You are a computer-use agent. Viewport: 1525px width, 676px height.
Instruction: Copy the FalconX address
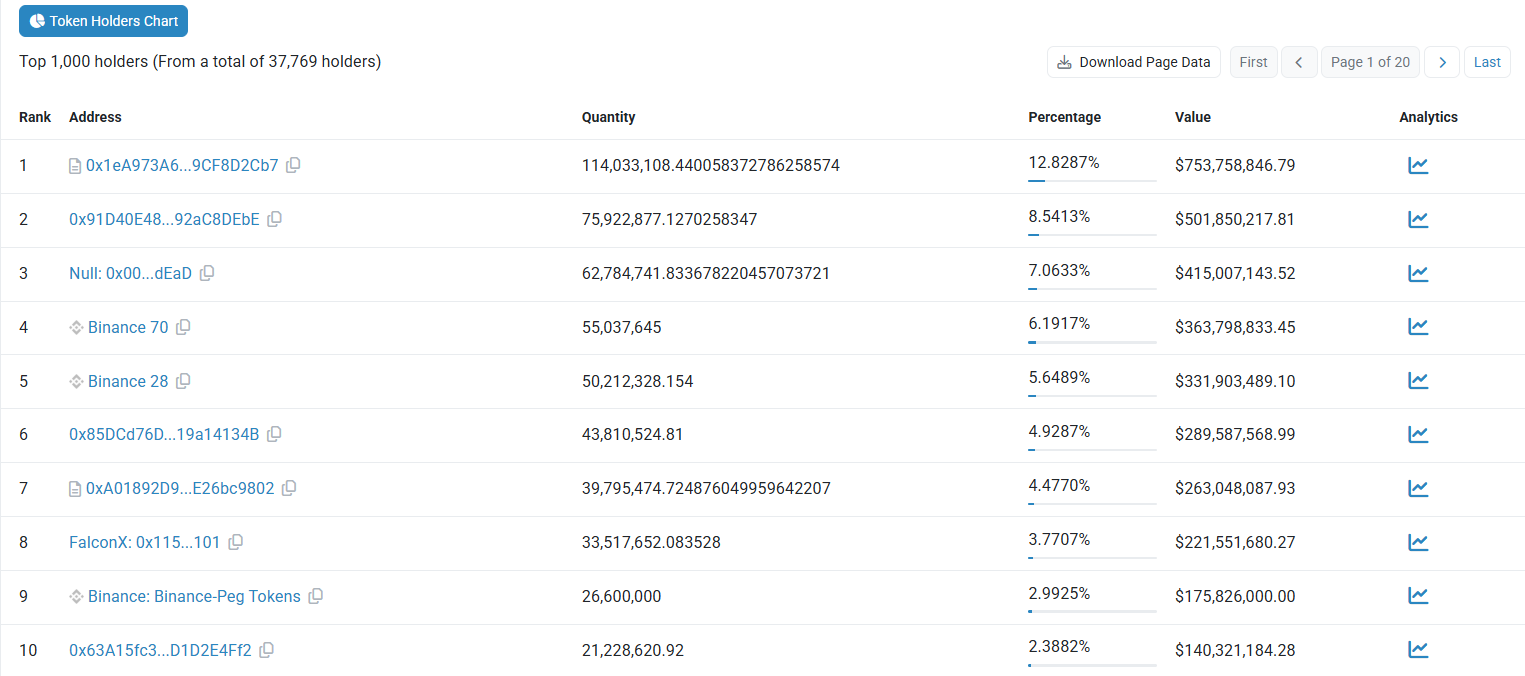coord(235,543)
